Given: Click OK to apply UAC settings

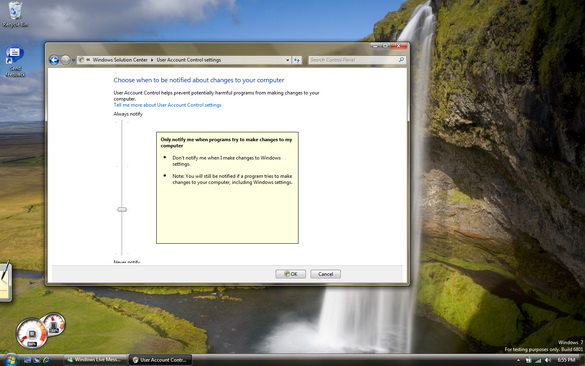Looking at the screenshot, I should [x=291, y=274].
